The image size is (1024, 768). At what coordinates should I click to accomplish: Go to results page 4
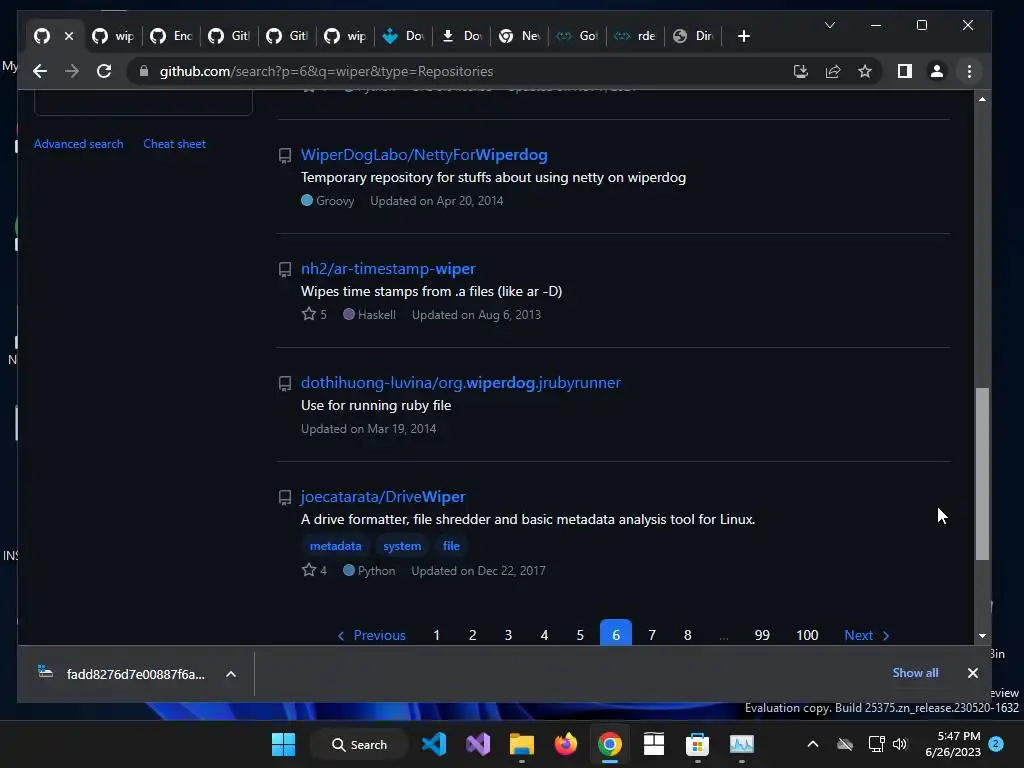pos(544,635)
